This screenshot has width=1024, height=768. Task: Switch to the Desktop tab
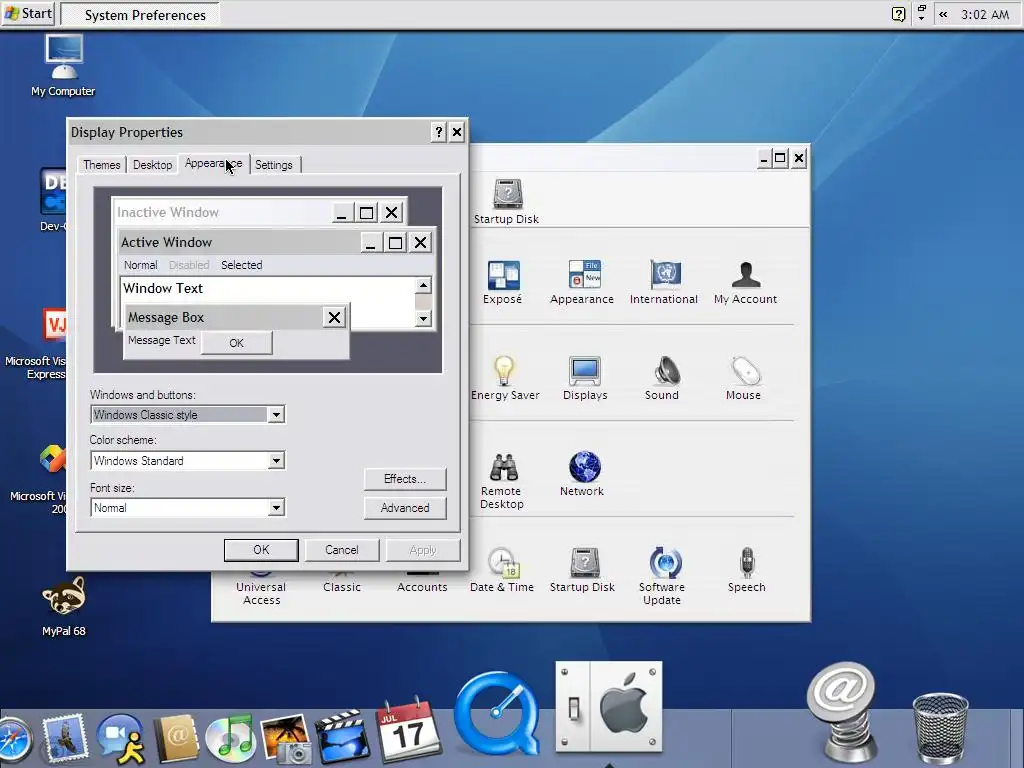pyautogui.click(x=152, y=165)
